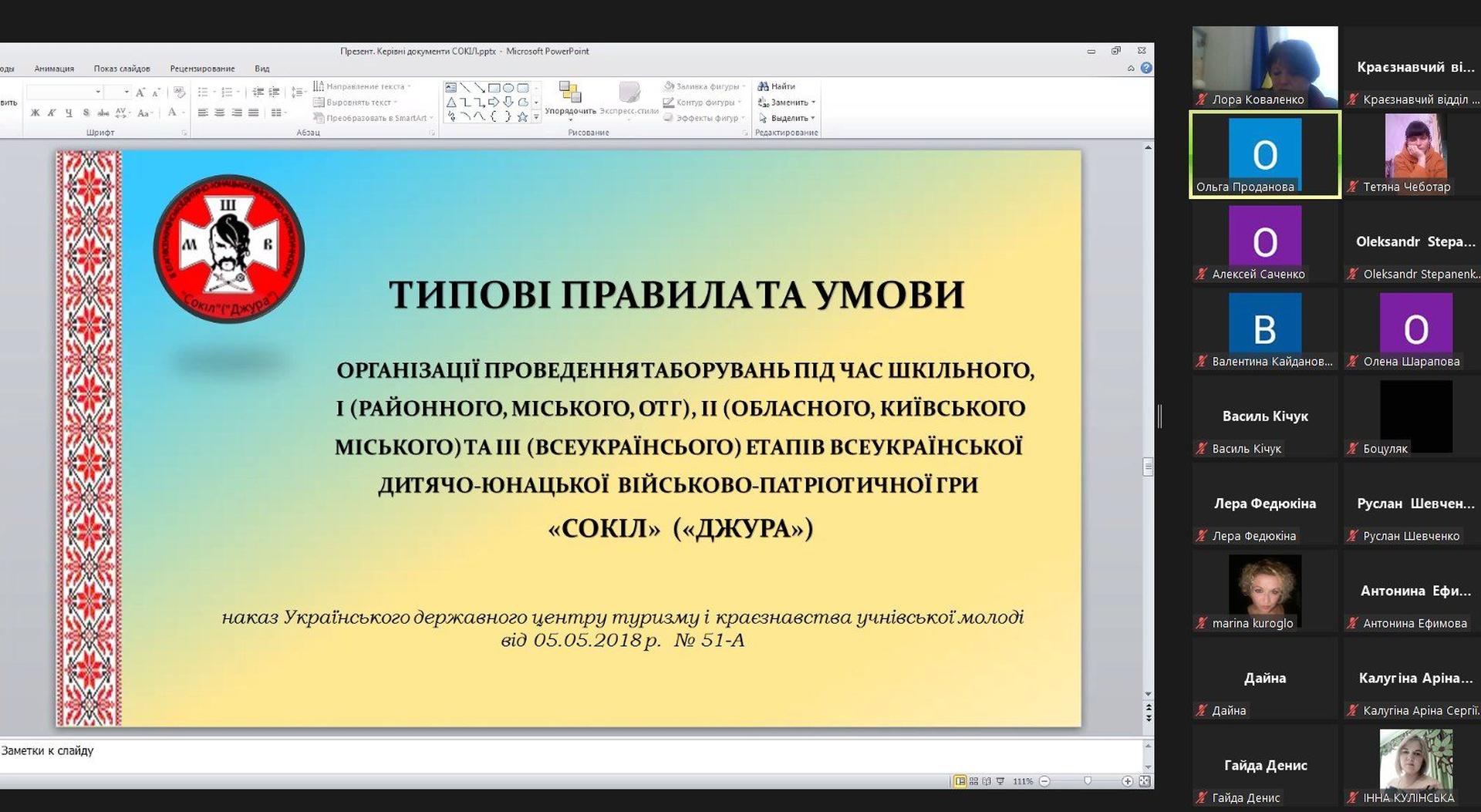Open Line Spacing dropdown
The image size is (1481, 812).
tap(299, 93)
